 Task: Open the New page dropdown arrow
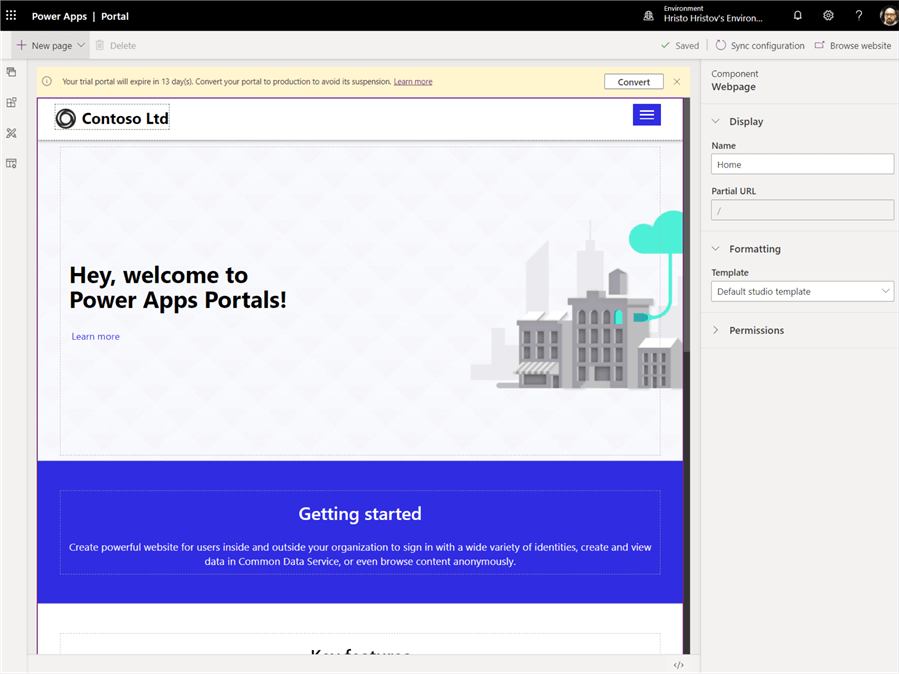click(81, 45)
